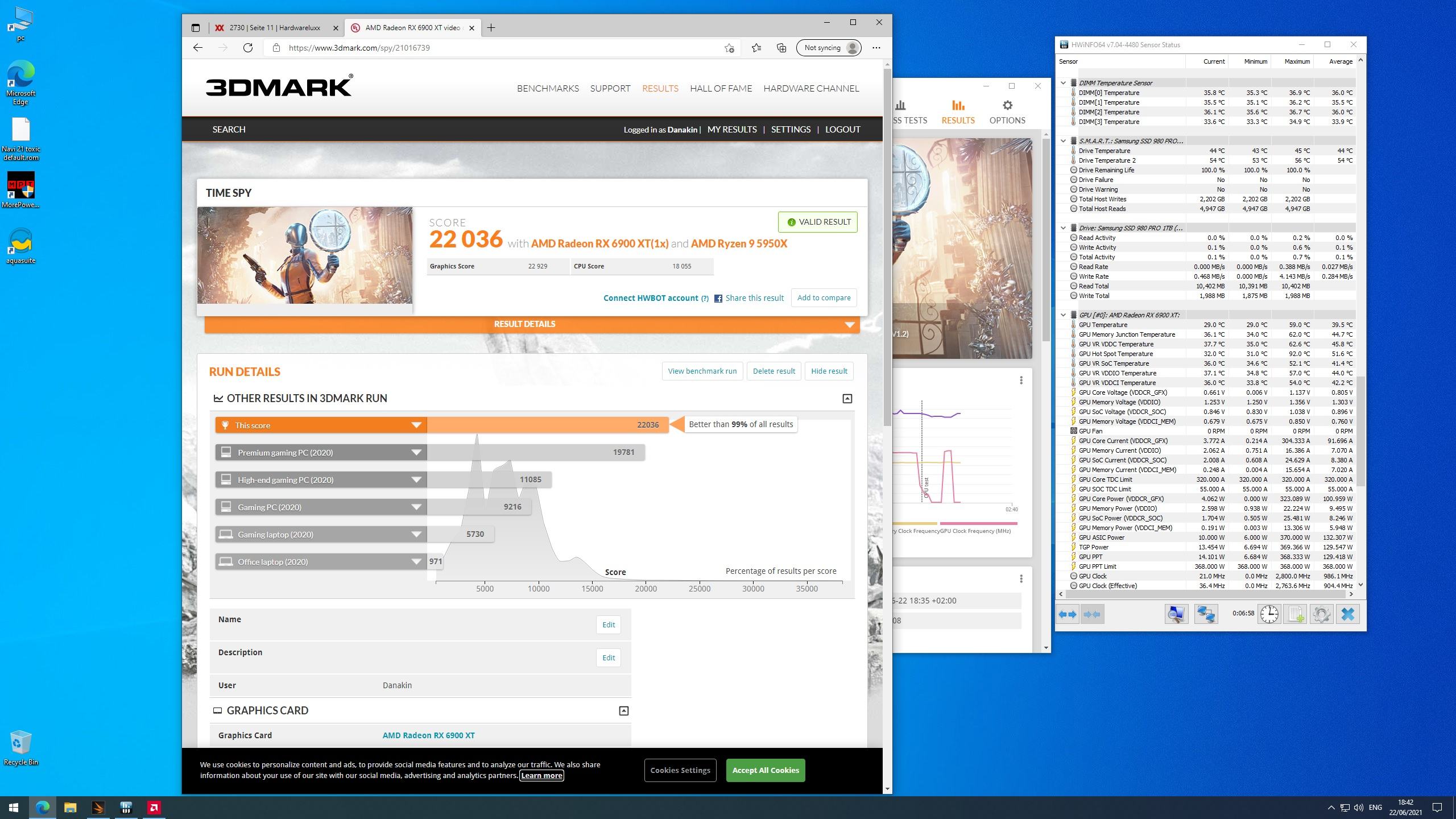Click Delete result button
Screen dimensions: 1456x819
[x=774, y=371]
